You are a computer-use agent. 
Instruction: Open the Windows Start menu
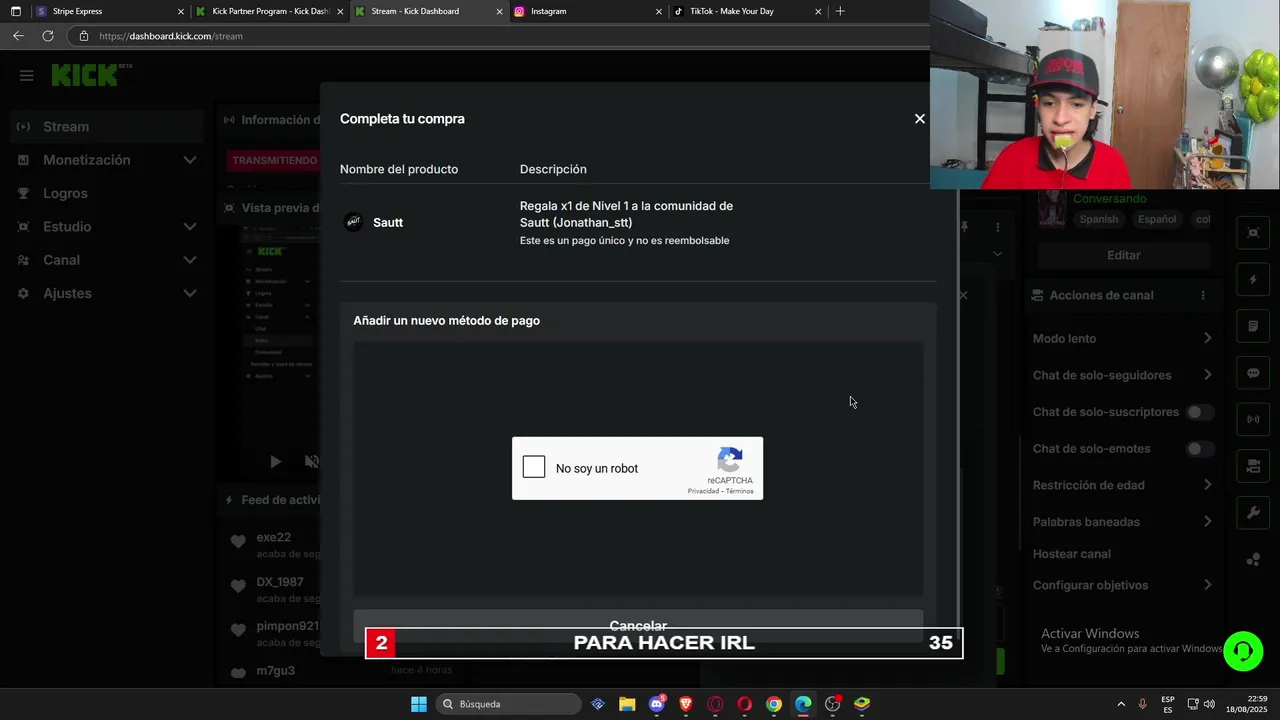[x=419, y=704]
